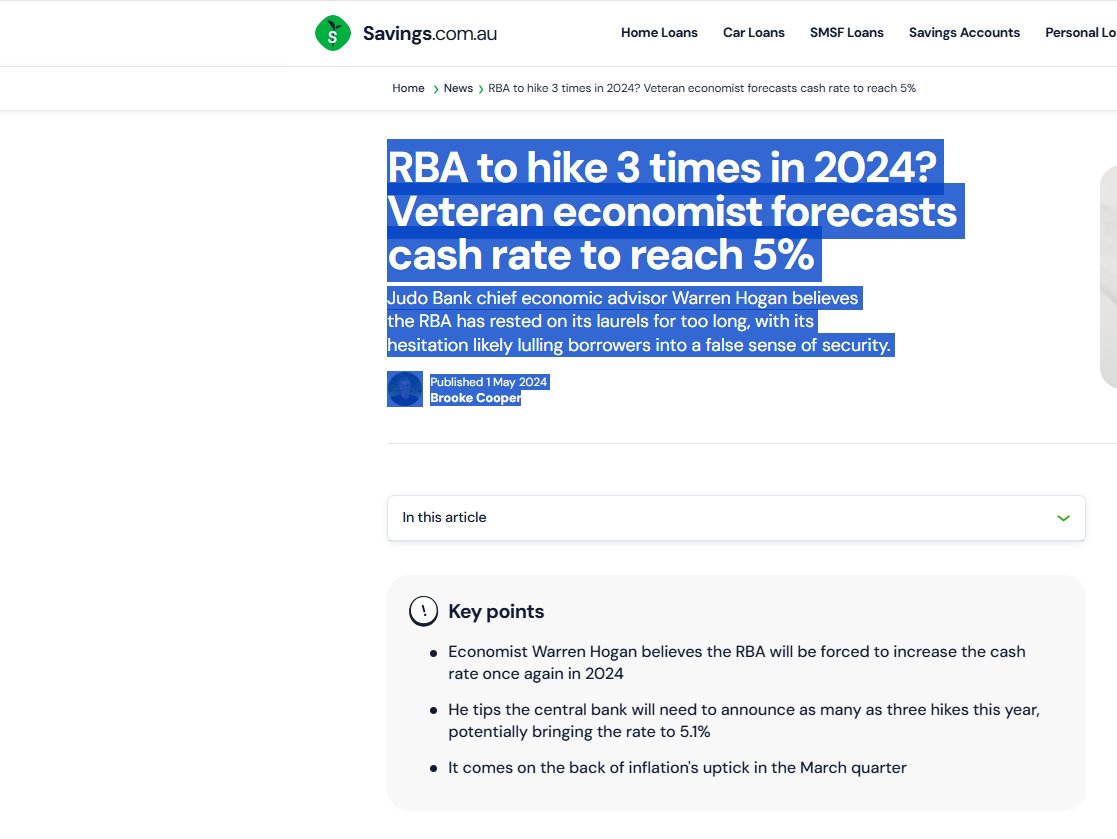
Task: Go to News in the breadcrumb
Action: (458, 88)
